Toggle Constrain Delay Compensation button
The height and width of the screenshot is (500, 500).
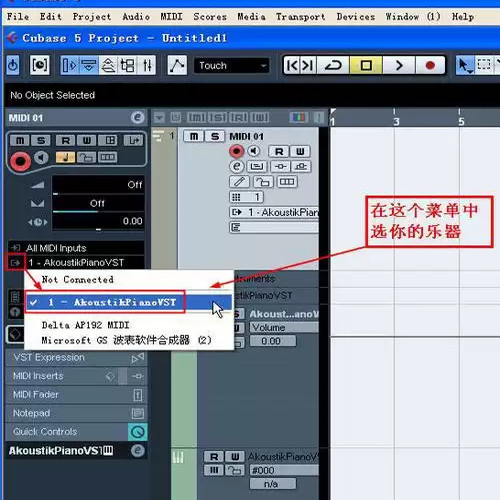pyautogui.click(x=39, y=65)
